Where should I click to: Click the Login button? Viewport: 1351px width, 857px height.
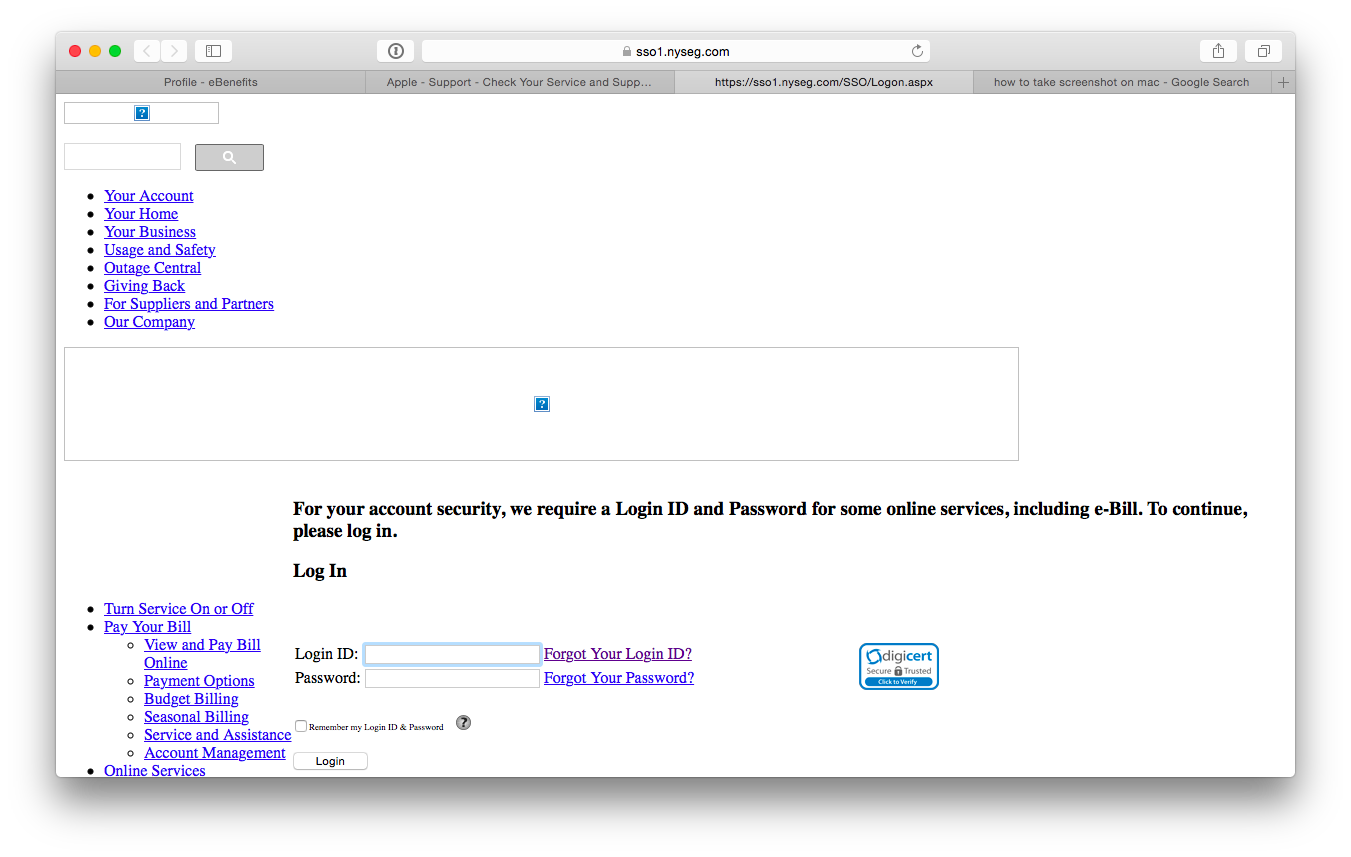(x=330, y=761)
